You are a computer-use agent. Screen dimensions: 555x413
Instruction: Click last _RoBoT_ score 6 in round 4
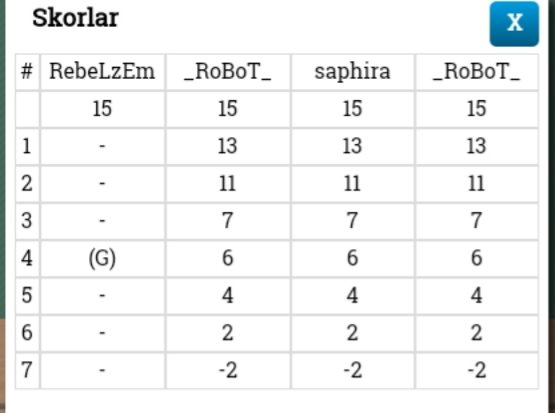pos(476,258)
